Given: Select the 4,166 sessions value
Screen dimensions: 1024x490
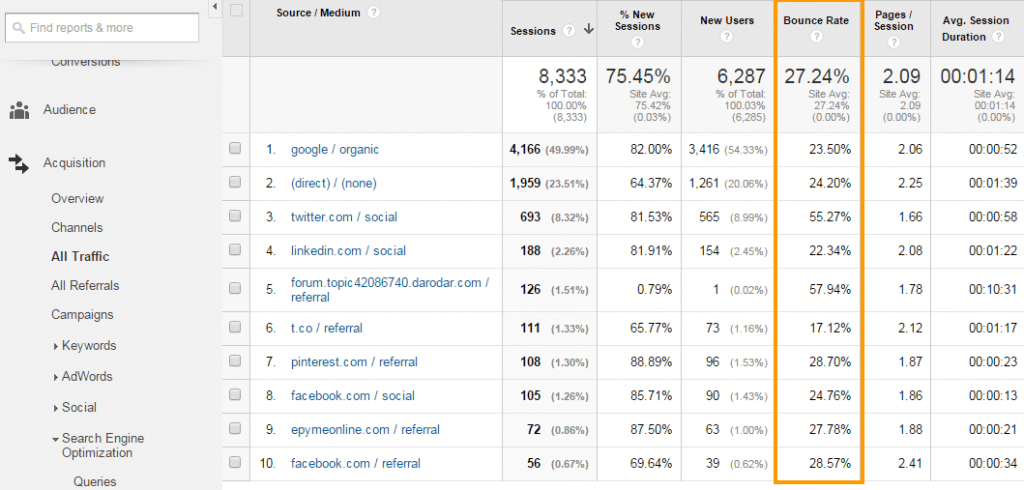Looking at the screenshot, I should click(x=525, y=150).
